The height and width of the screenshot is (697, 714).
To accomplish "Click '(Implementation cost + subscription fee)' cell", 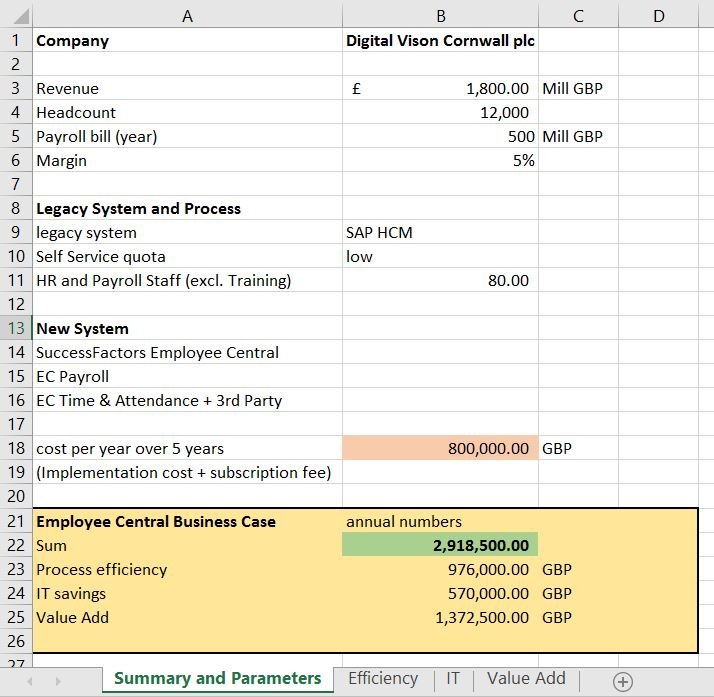I will [x=187, y=472].
